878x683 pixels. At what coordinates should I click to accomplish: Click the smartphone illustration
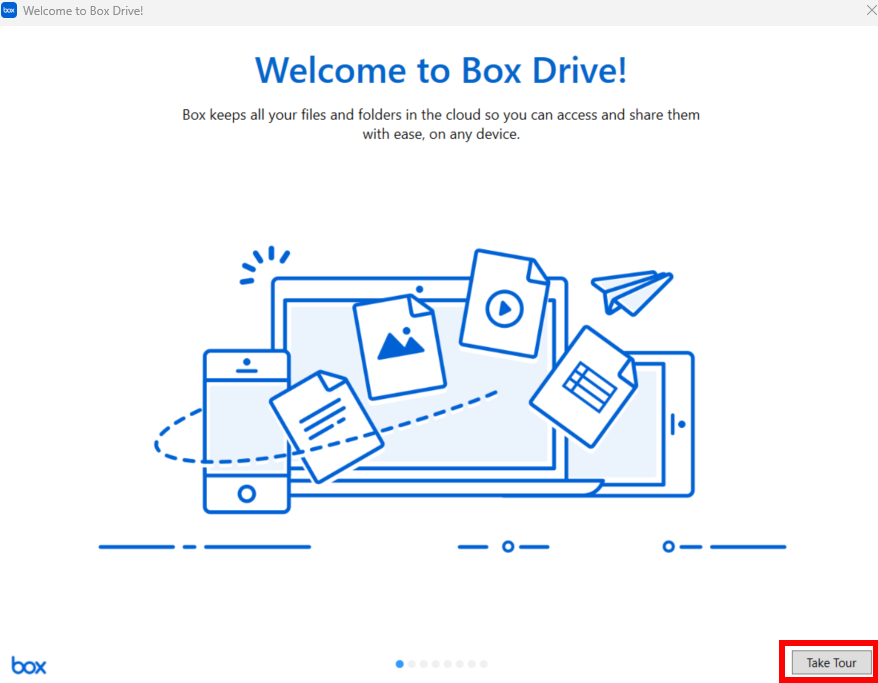coord(246,430)
